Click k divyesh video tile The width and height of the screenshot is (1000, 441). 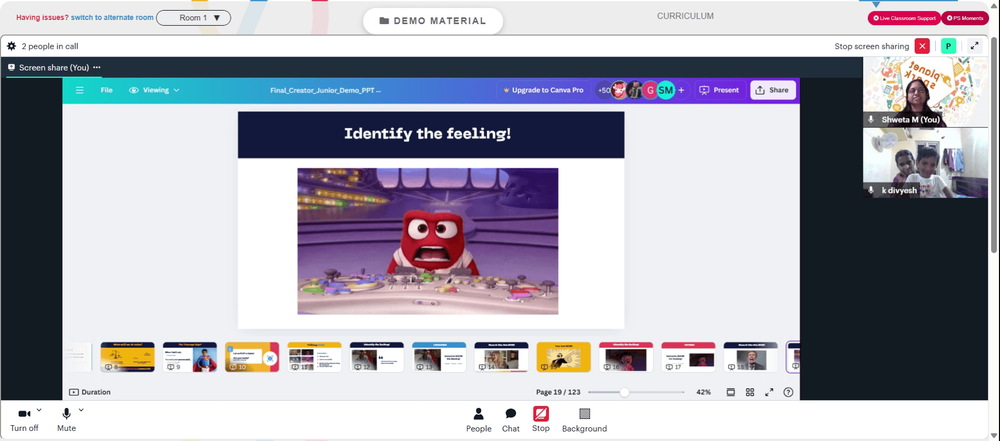925,163
